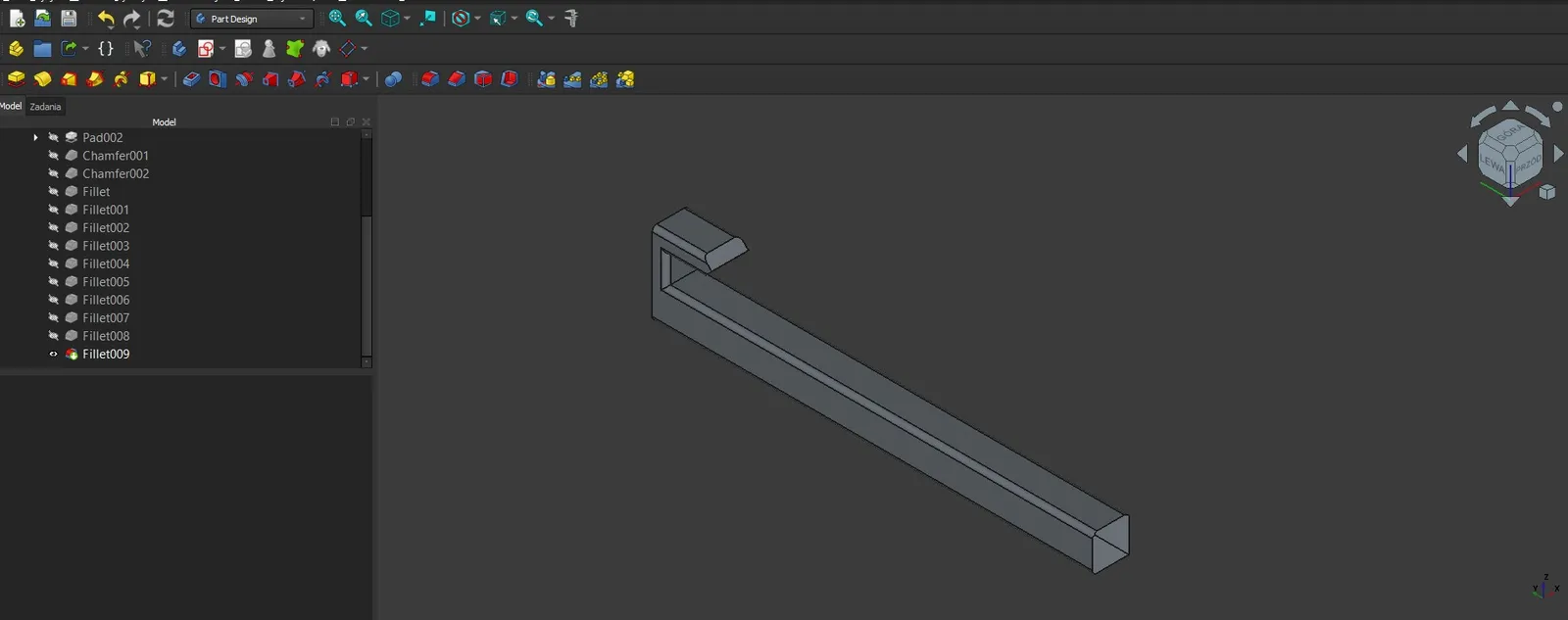Viewport: 1568px width, 620px height.
Task: Click the navigation cube front face
Action: (1527, 164)
